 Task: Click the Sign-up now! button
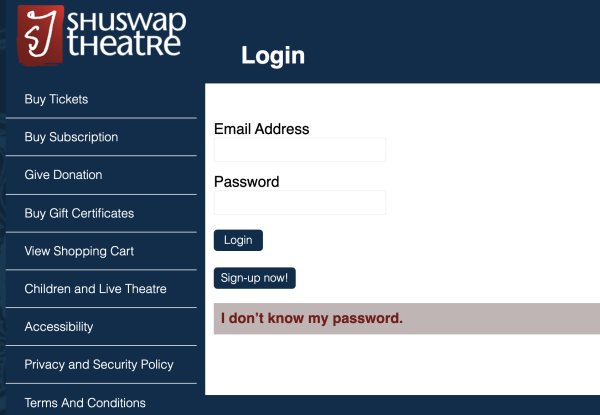tap(255, 278)
